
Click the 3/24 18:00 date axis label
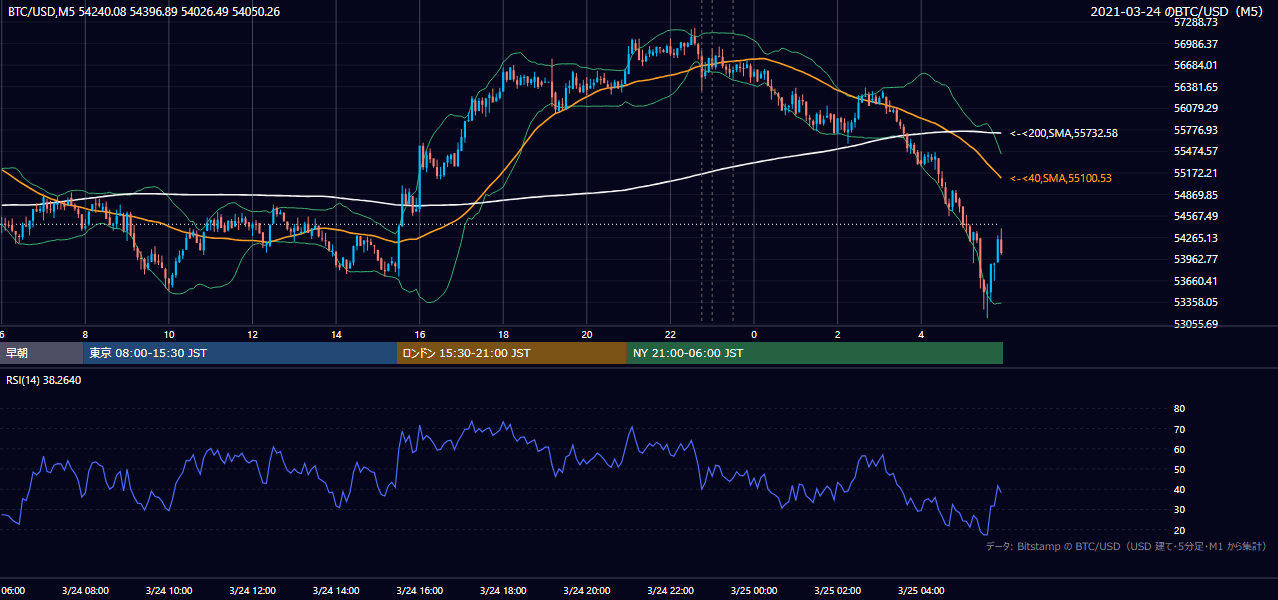coord(503,591)
